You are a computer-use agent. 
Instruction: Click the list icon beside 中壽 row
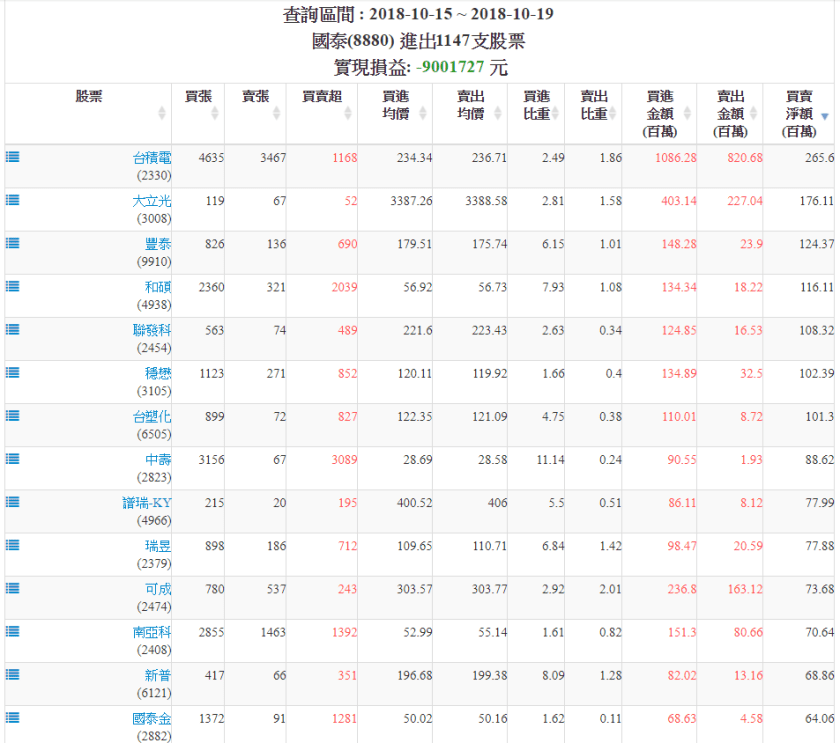coord(13,458)
